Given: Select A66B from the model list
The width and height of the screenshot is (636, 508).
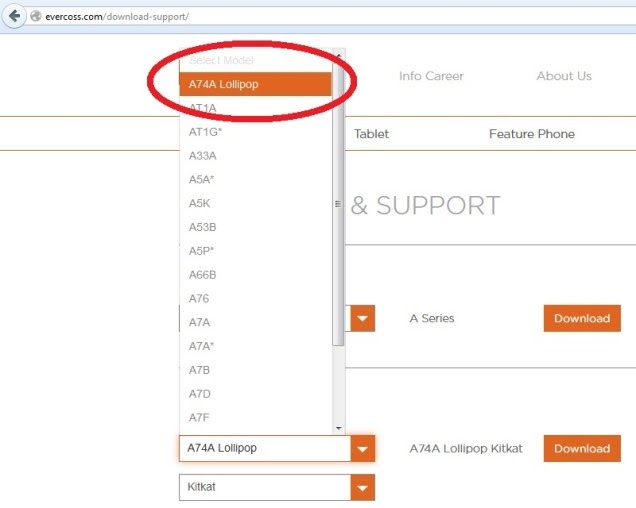Looking at the screenshot, I should pos(256,275).
